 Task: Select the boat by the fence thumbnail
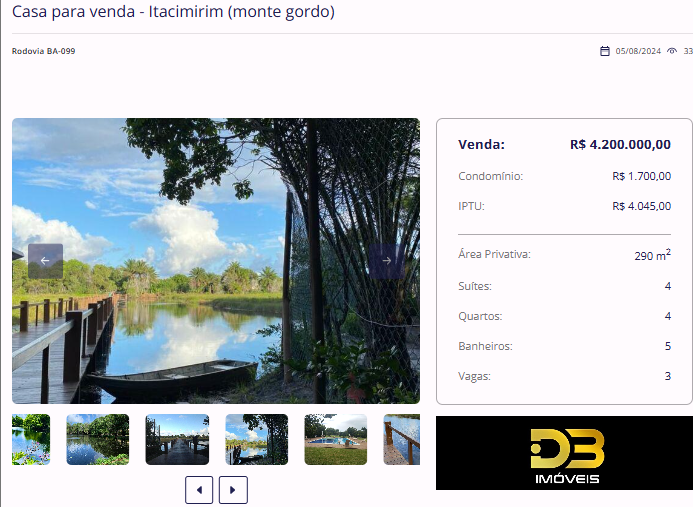[x=256, y=439]
